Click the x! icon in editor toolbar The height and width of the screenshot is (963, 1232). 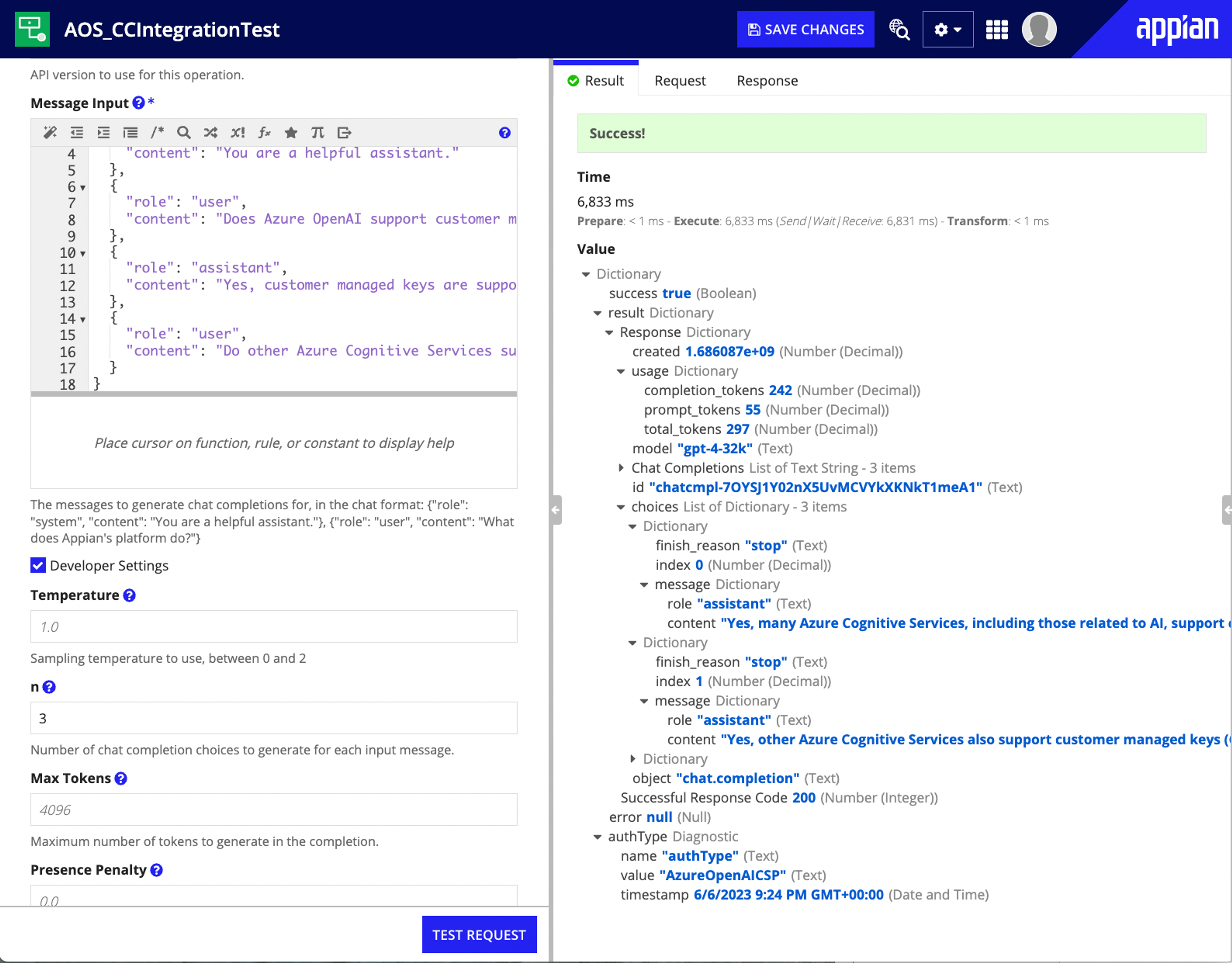click(x=237, y=133)
